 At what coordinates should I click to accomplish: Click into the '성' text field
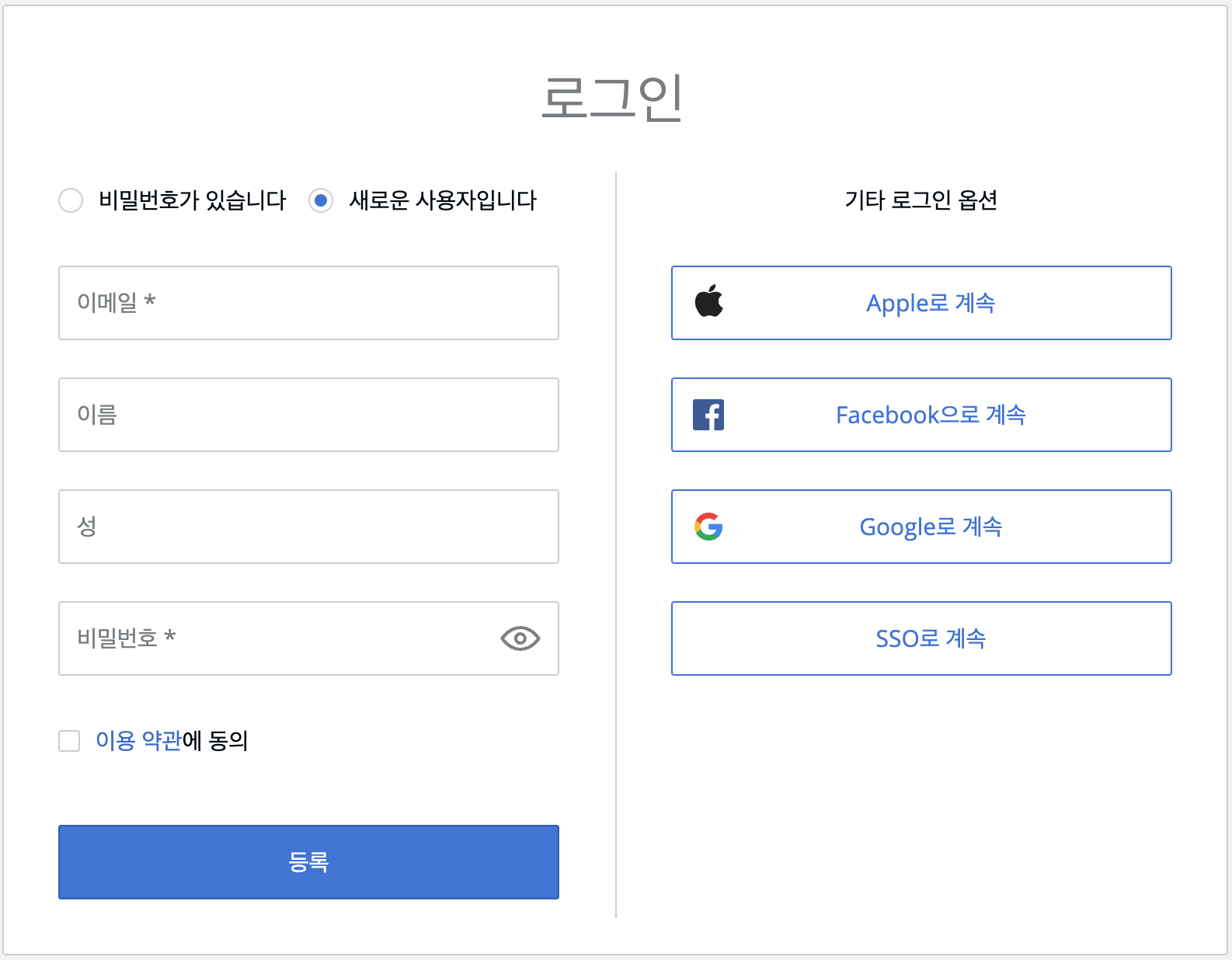(308, 527)
